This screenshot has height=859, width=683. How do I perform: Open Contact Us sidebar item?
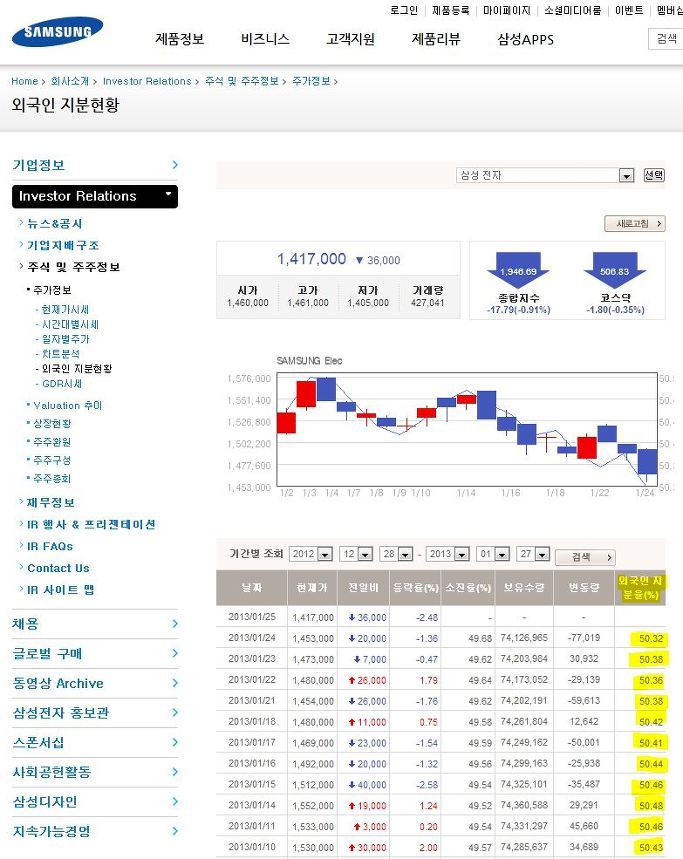tap(58, 568)
